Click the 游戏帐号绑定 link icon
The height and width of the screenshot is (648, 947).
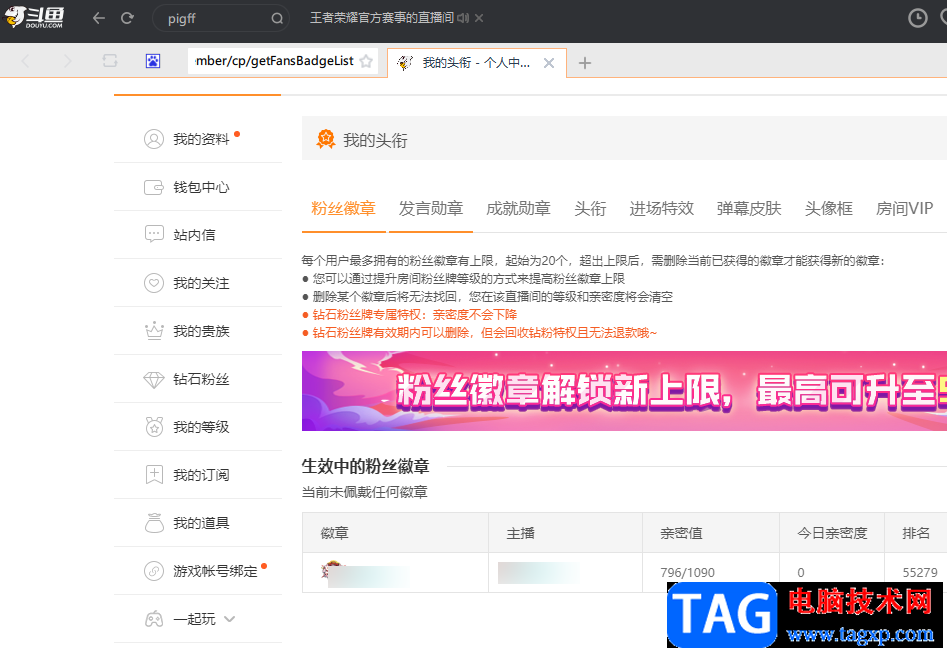click(154, 571)
